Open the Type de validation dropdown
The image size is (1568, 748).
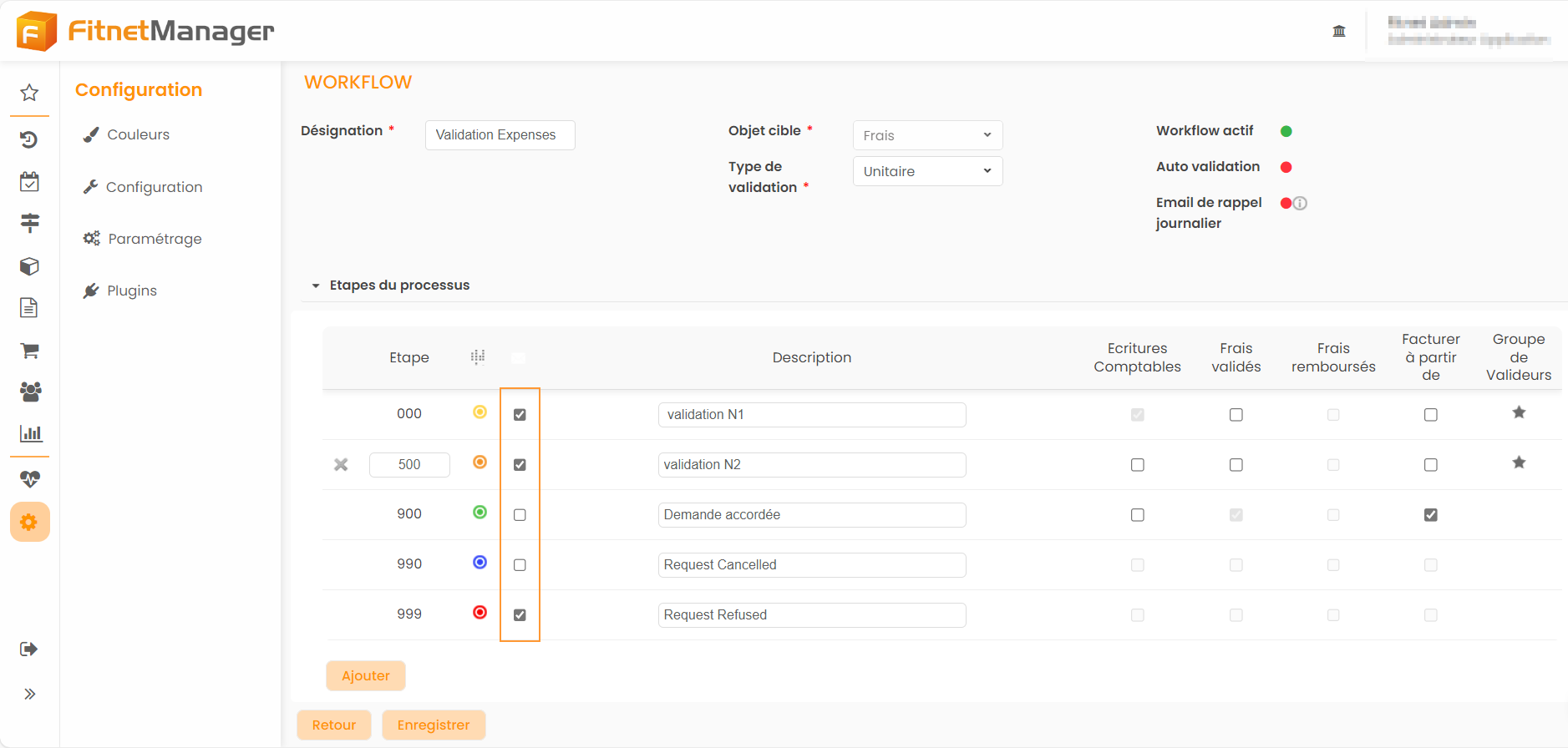[927, 171]
